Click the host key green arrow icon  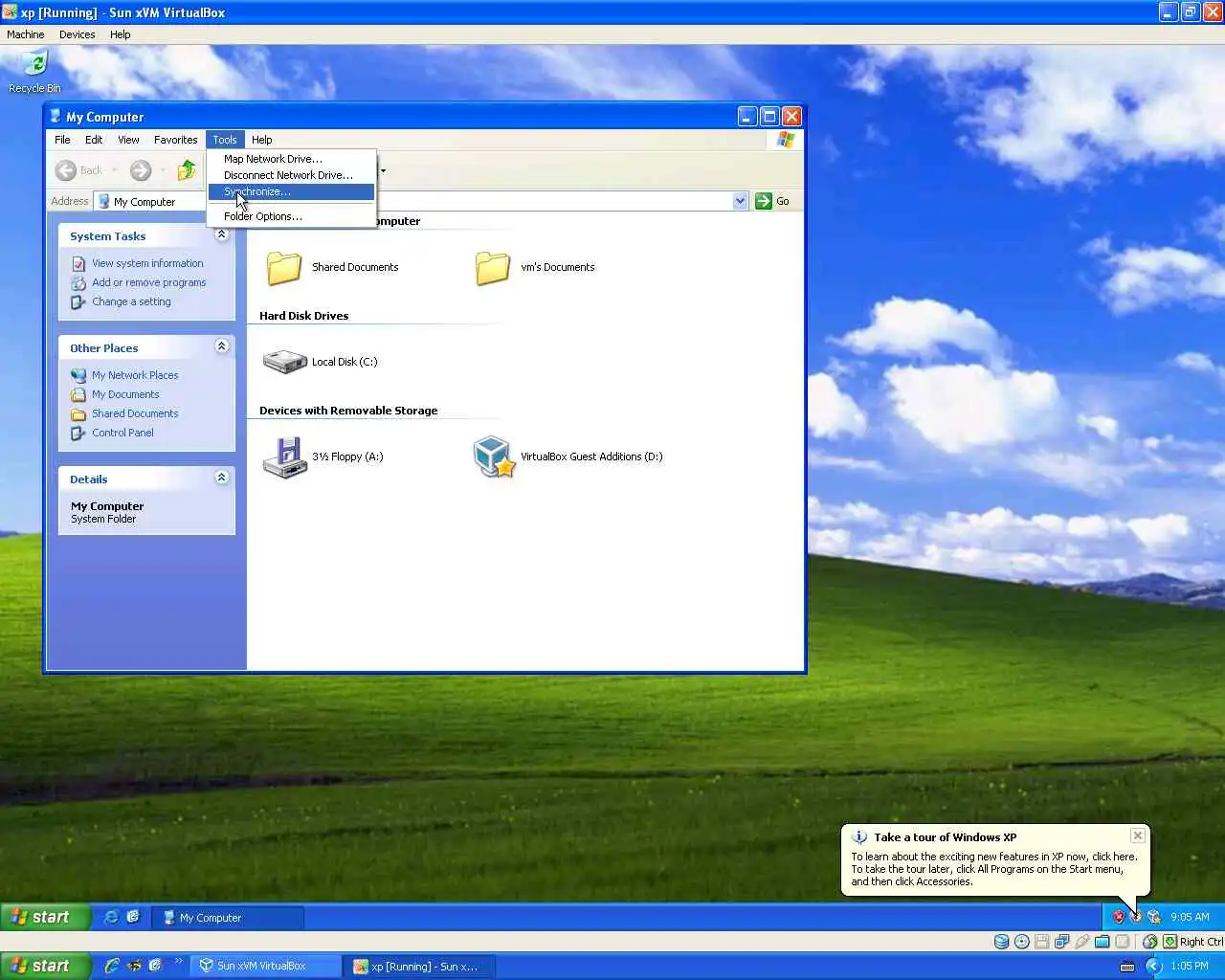[1169, 942]
